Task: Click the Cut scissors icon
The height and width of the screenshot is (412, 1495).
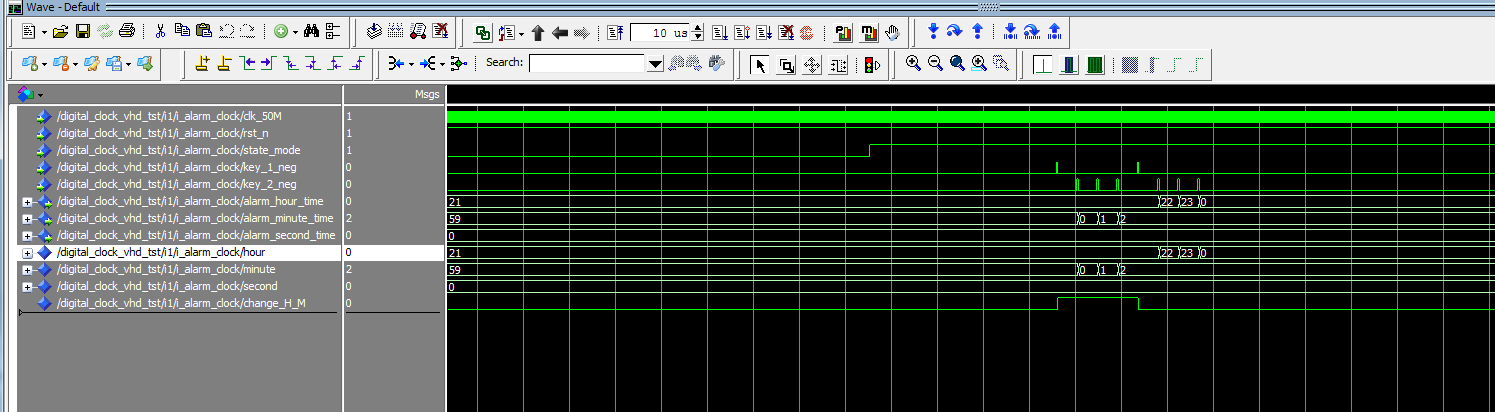Action: tap(161, 32)
